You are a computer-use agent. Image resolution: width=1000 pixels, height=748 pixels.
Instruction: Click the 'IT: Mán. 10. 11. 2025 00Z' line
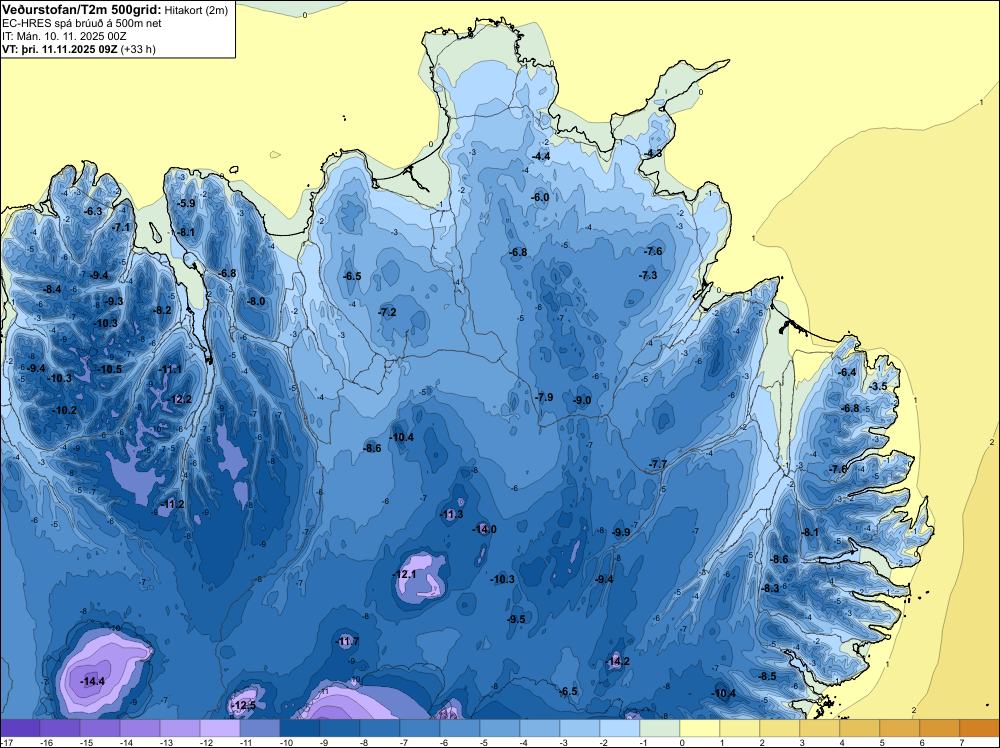click(64, 36)
